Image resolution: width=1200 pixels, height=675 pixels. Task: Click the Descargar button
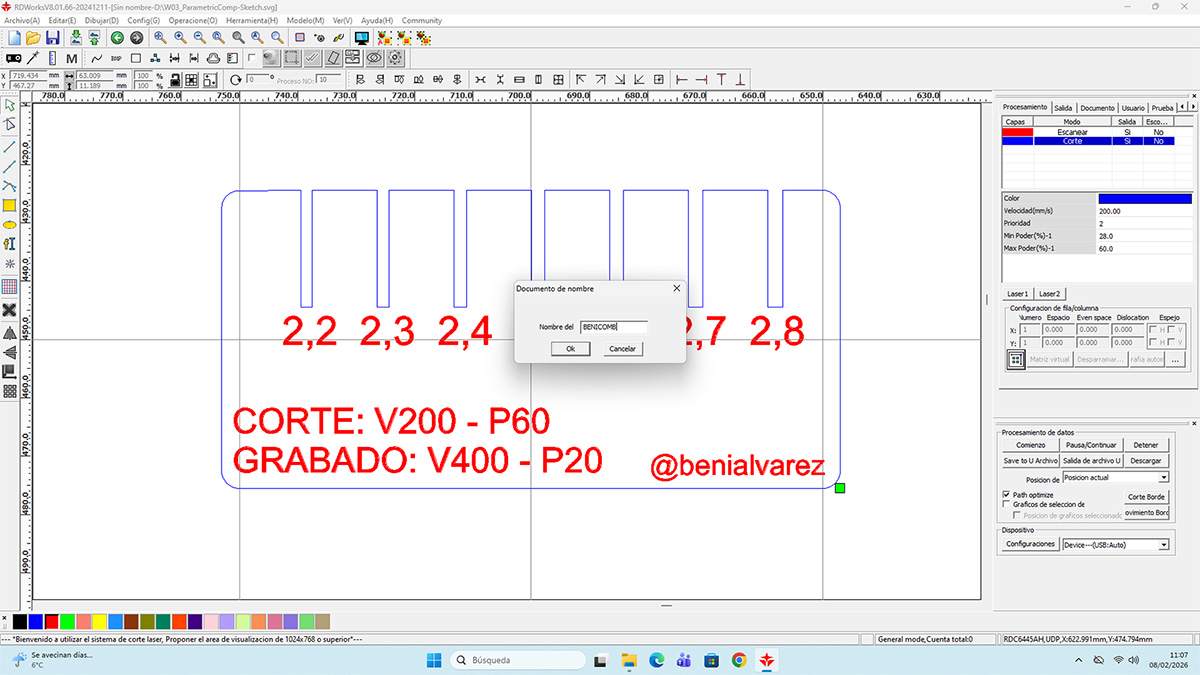coord(1146,461)
